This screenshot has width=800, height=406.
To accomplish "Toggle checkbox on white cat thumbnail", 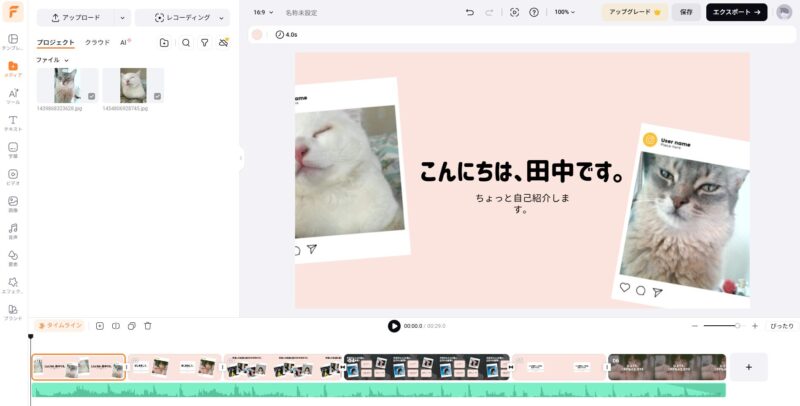I will pyautogui.click(x=156, y=96).
